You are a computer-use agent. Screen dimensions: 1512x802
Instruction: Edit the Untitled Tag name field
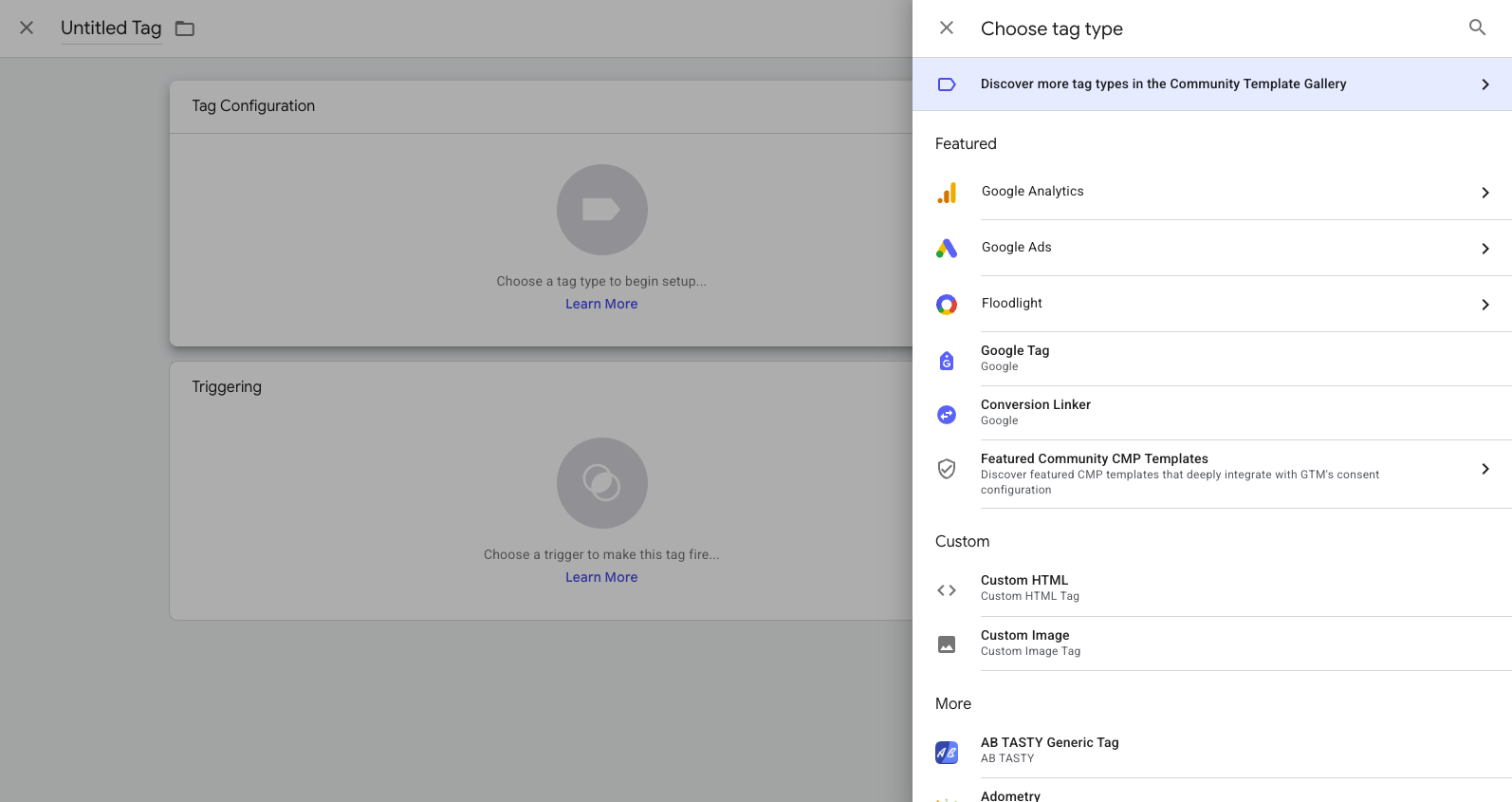[x=111, y=28]
